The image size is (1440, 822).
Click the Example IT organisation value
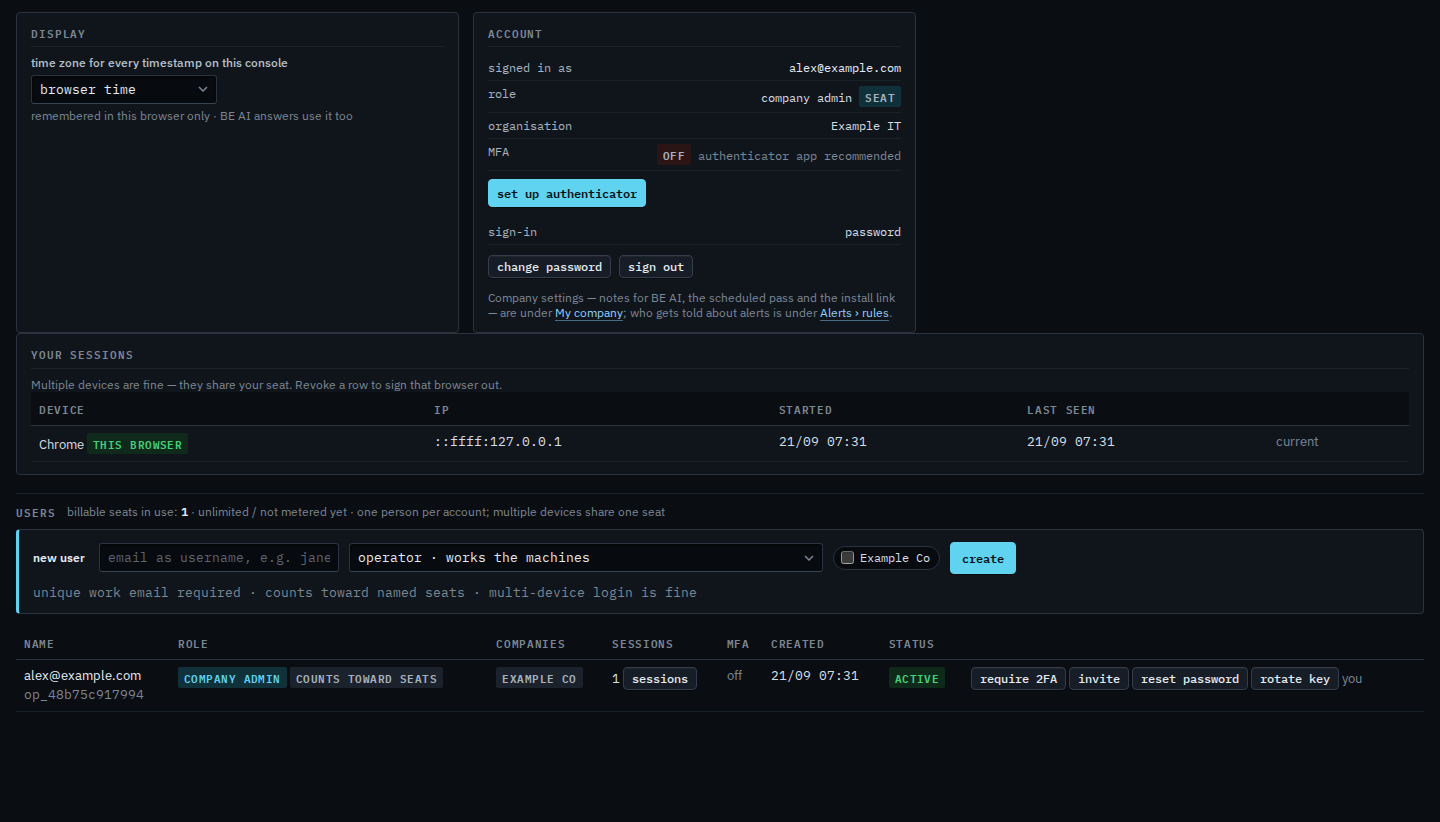pos(866,126)
